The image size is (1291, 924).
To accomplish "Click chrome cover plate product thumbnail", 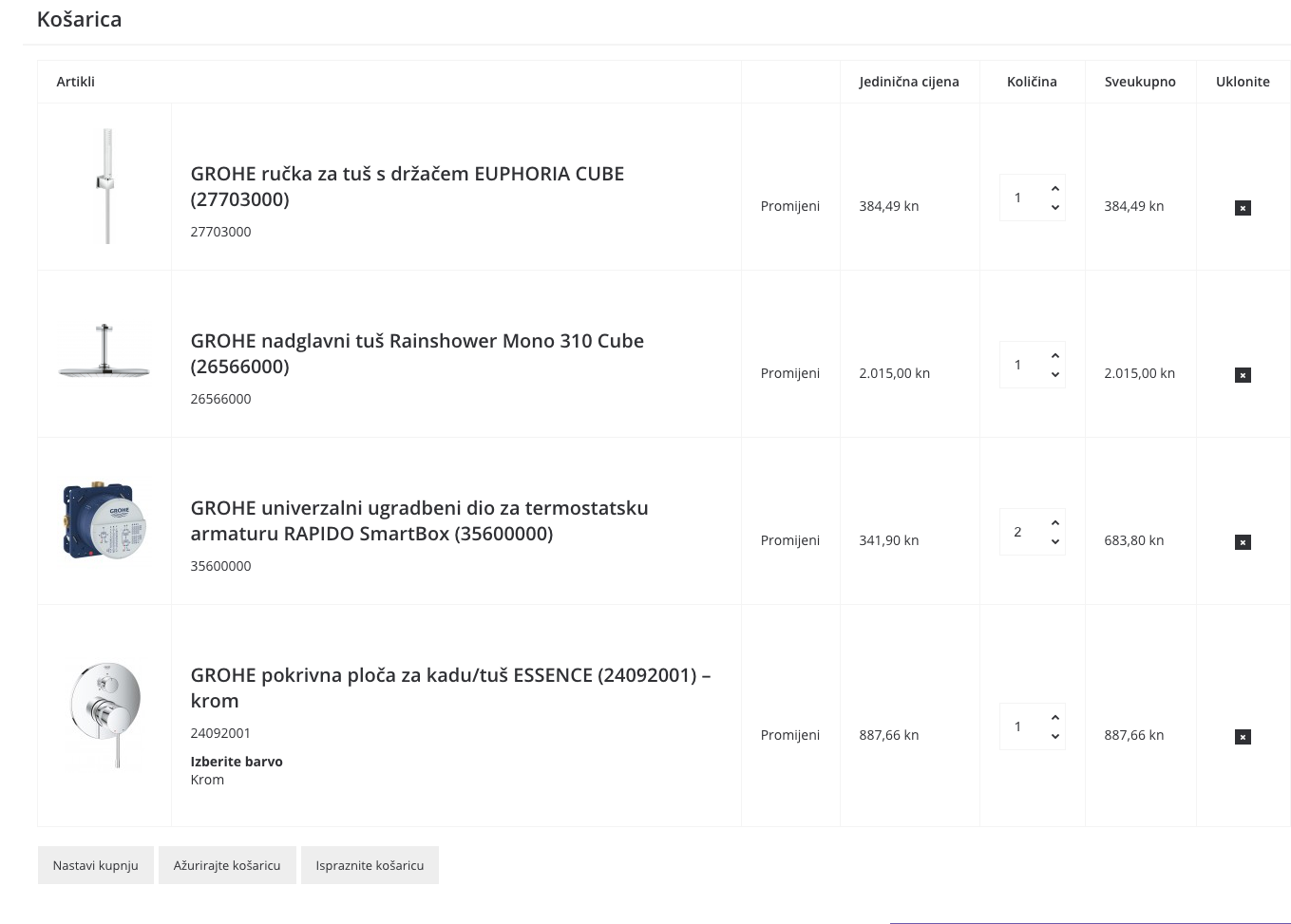I will [104, 714].
